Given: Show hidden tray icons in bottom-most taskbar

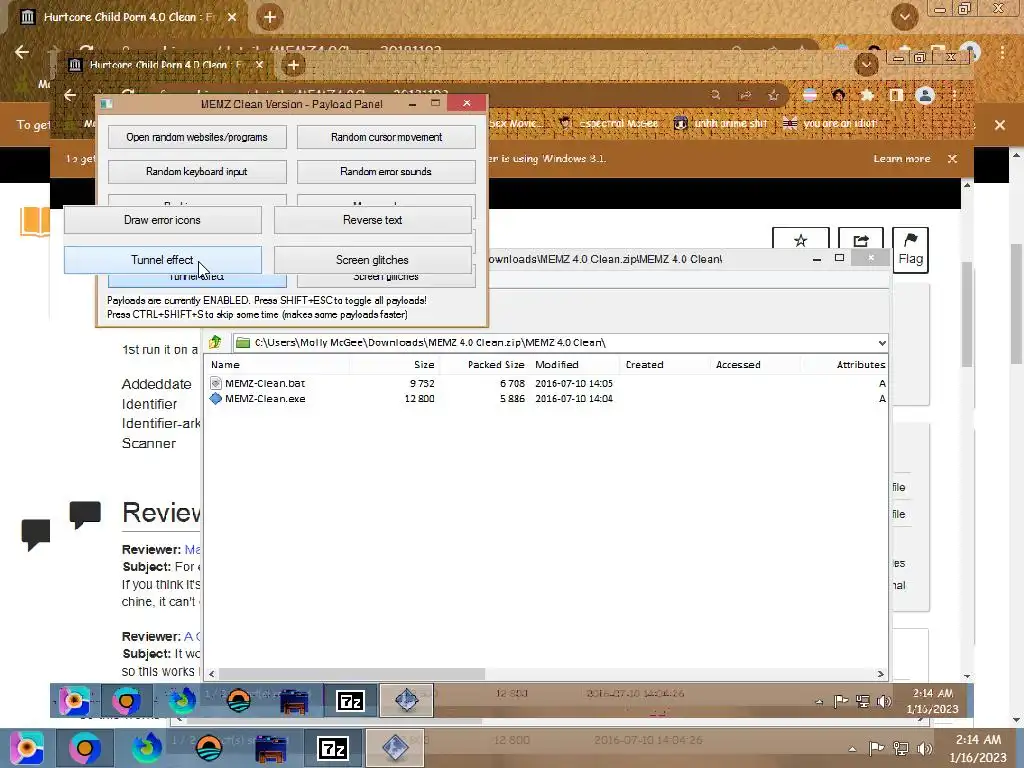Looking at the screenshot, I should pyautogui.click(x=852, y=749).
